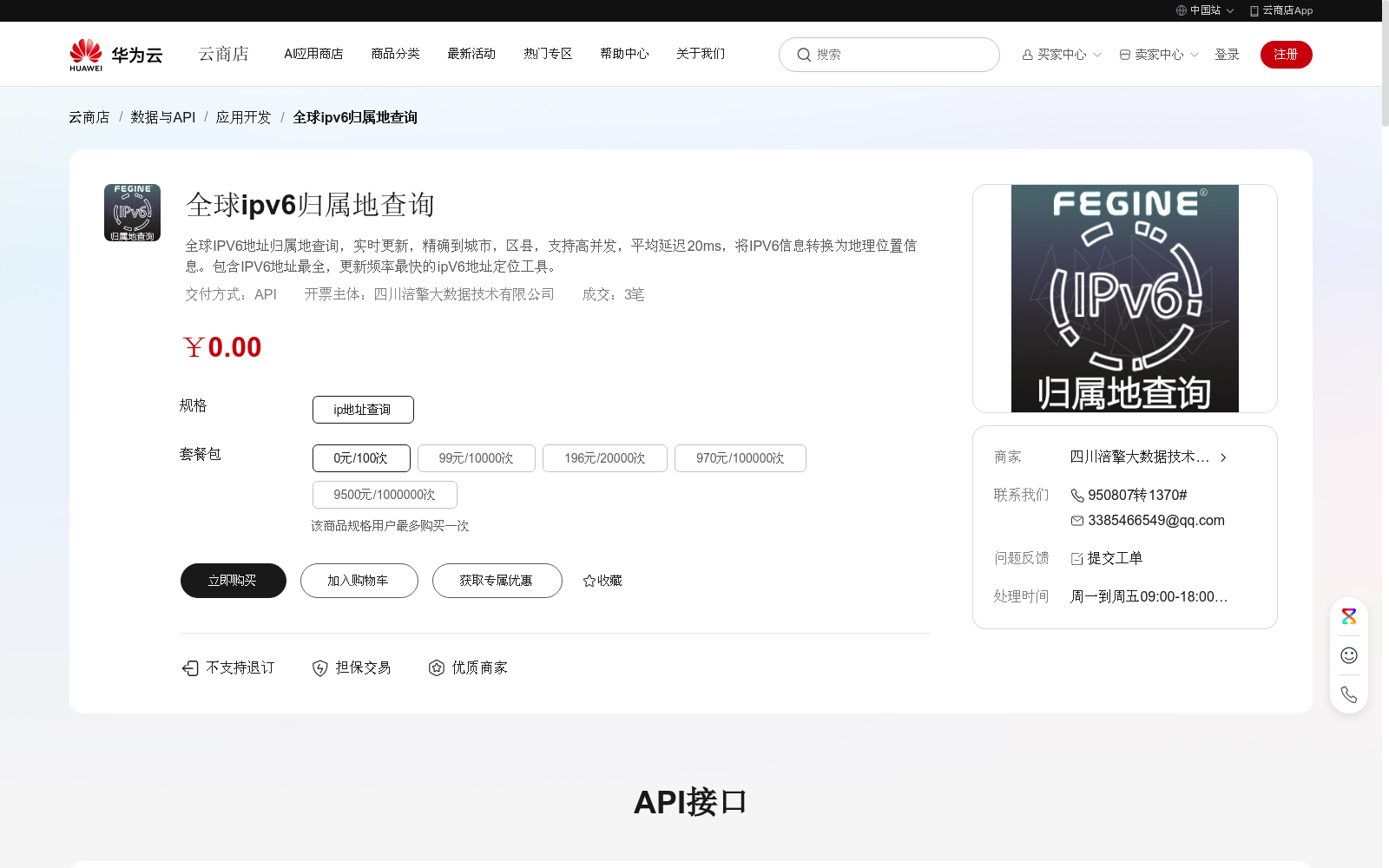1389x868 pixels.
Task: Click the buyer center person icon
Action: tap(1028, 55)
